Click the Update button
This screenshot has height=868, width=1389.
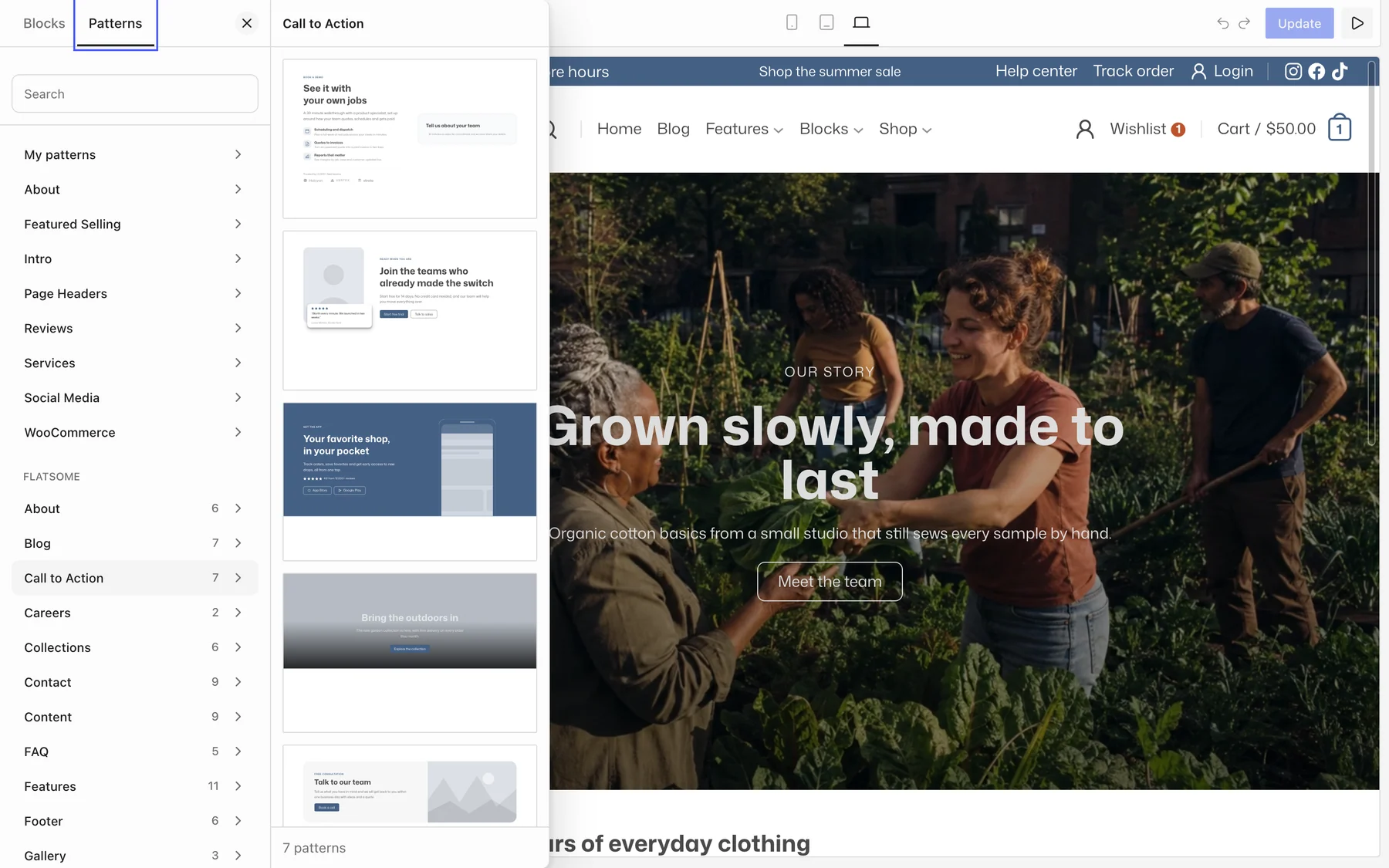1299,23
